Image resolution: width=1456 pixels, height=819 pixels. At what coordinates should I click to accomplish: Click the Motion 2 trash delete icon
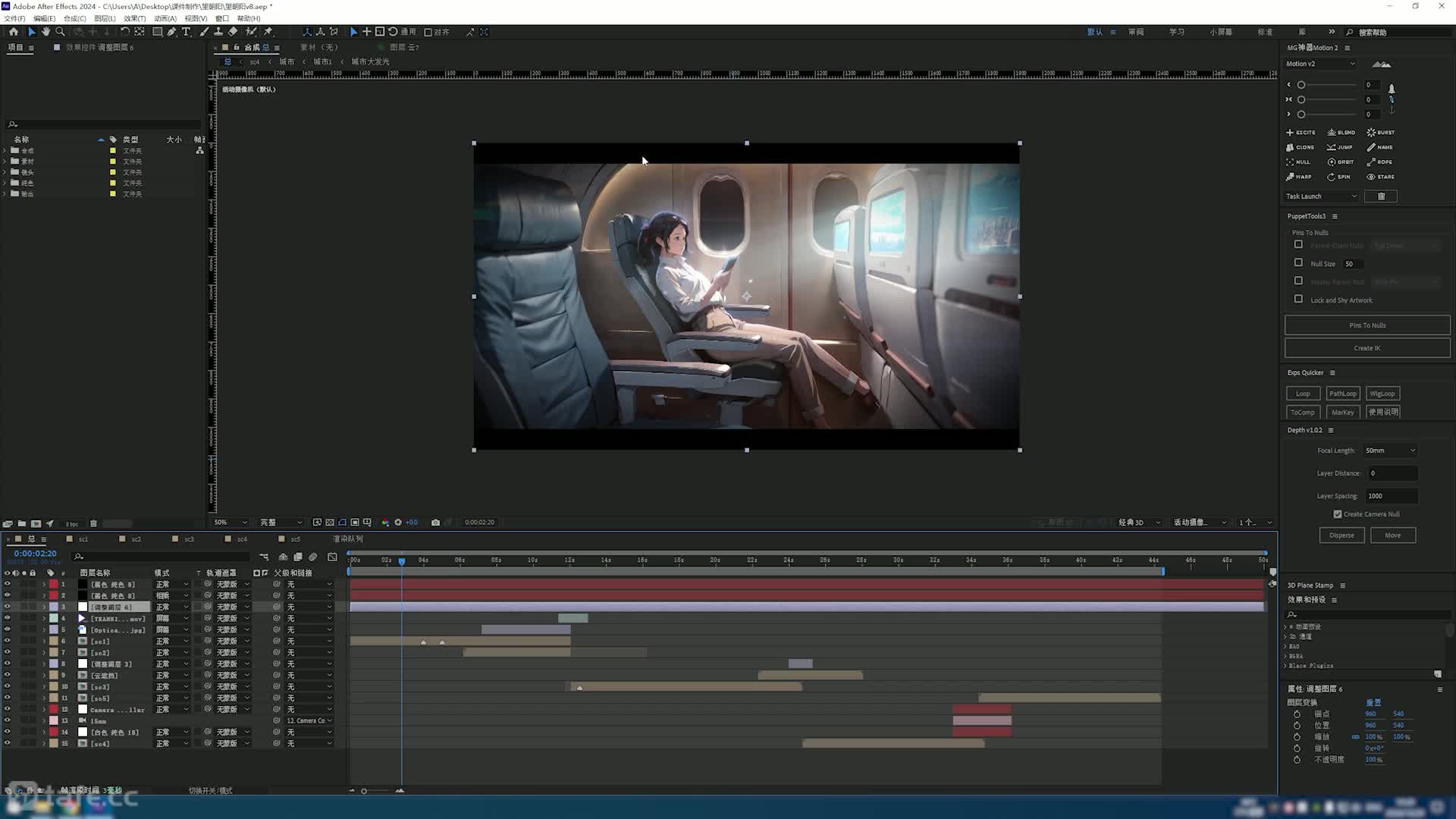tap(1381, 196)
